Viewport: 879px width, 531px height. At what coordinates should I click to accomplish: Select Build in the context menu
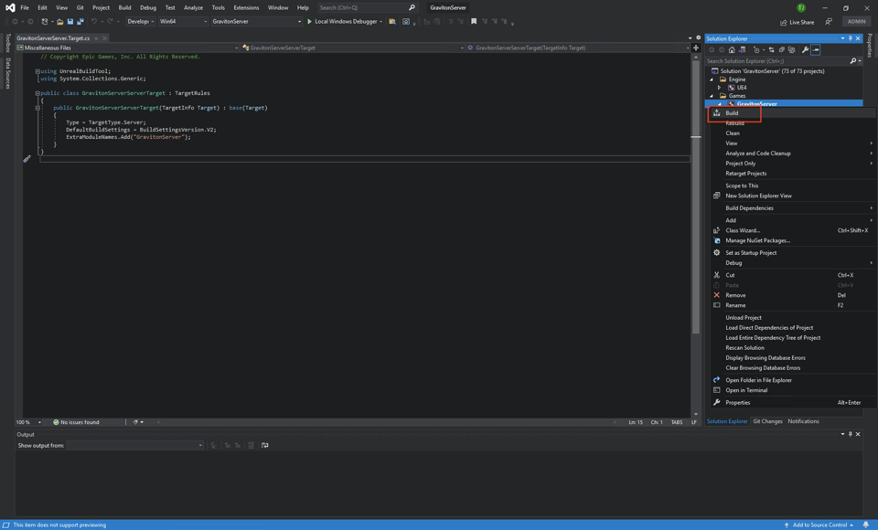coord(792,113)
